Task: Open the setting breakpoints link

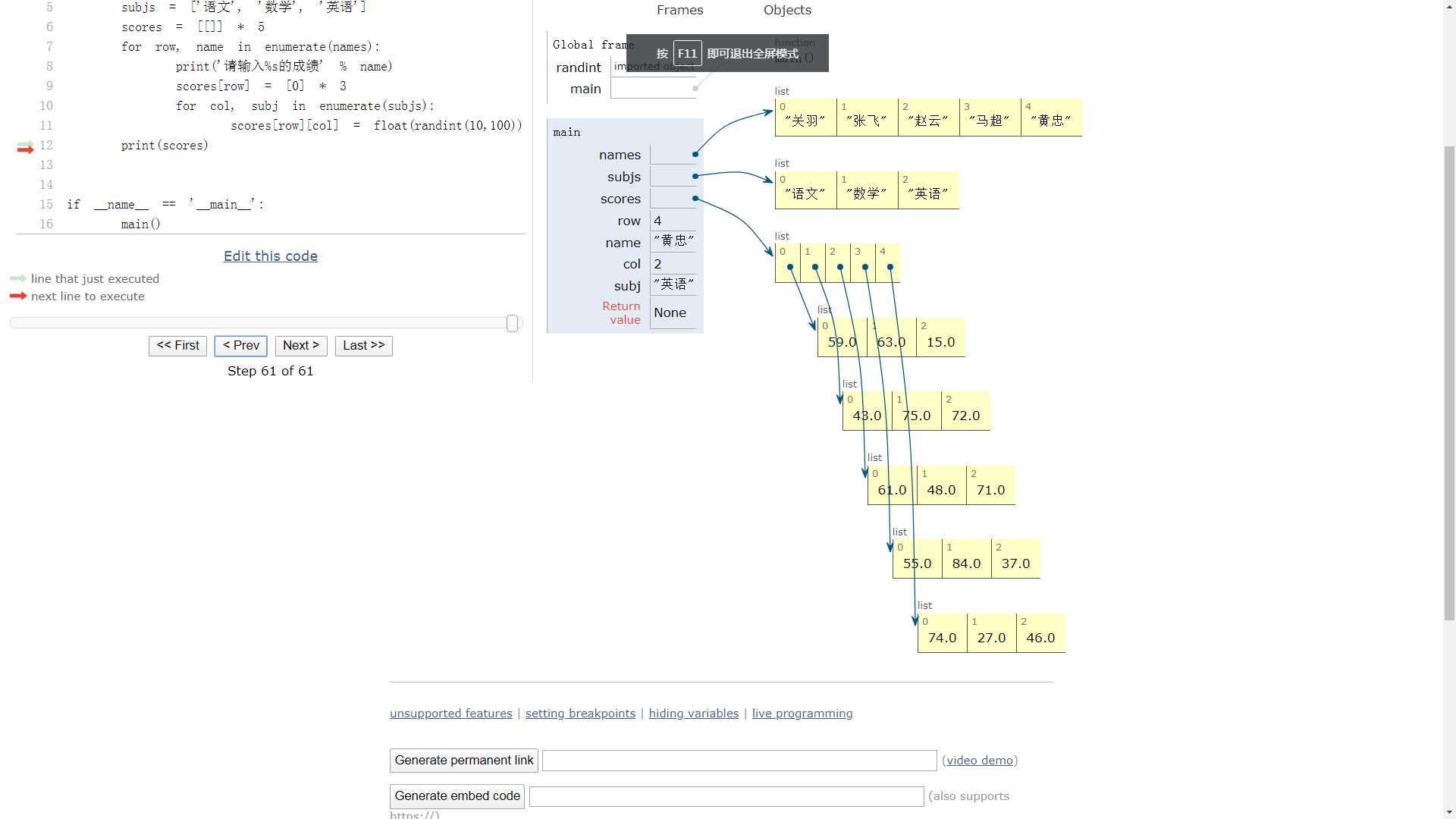Action: (580, 714)
